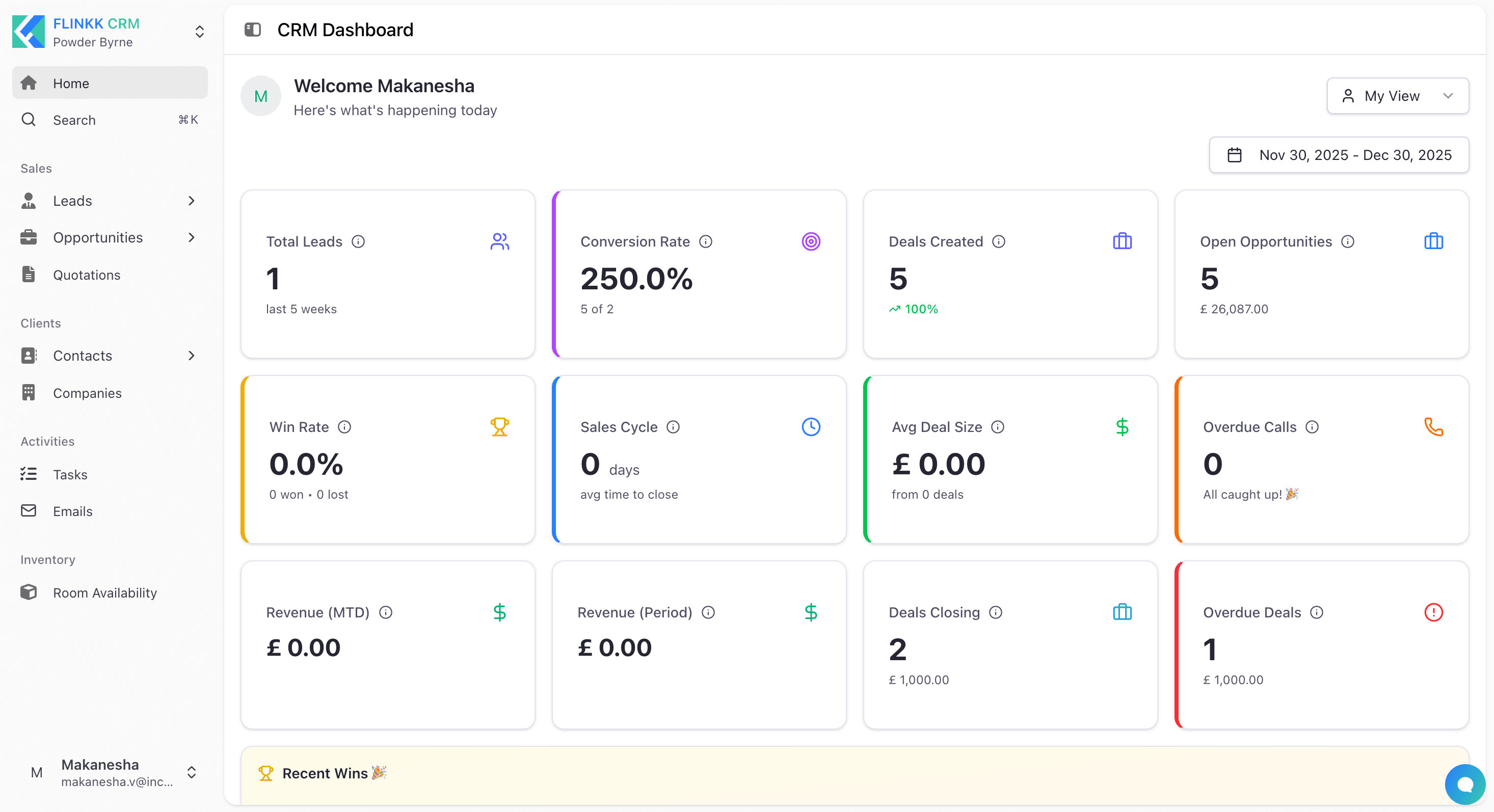Click the Revenue (MTD) dollar icon
The width and height of the screenshot is (1494, 812).
coord(499,612)
